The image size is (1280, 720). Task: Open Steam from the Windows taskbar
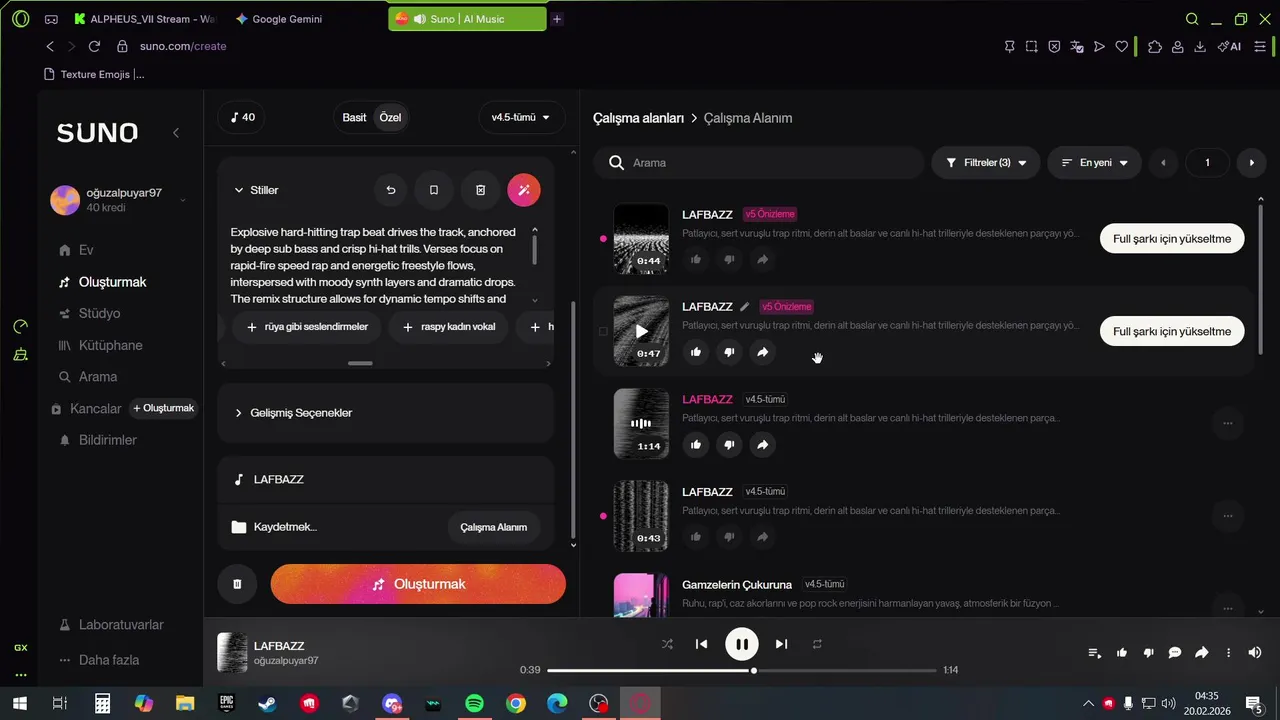point(267,704)
